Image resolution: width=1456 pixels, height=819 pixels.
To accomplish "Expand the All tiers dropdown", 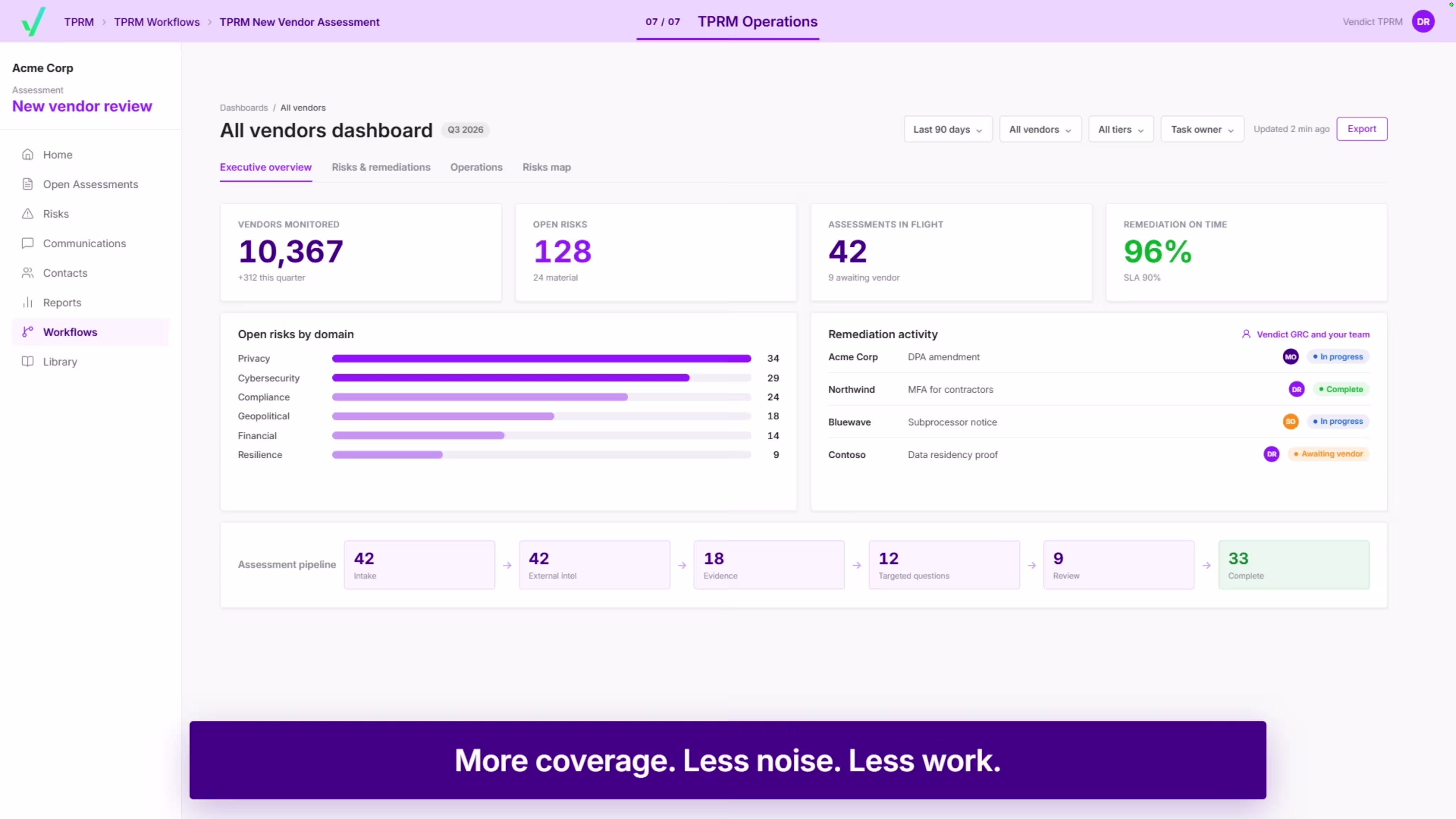I will pos(1121,129).
